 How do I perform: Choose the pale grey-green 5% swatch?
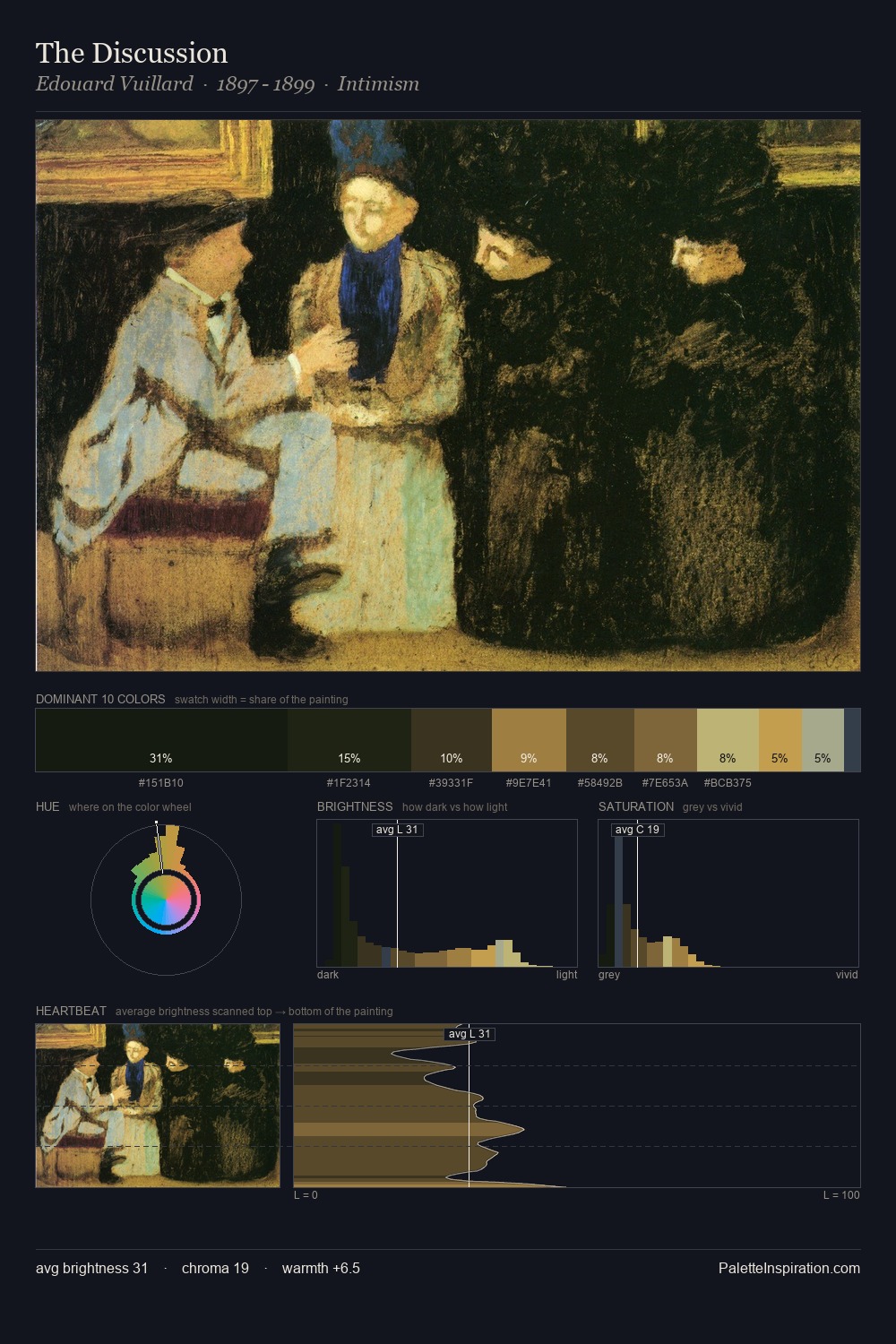point(823,740)
